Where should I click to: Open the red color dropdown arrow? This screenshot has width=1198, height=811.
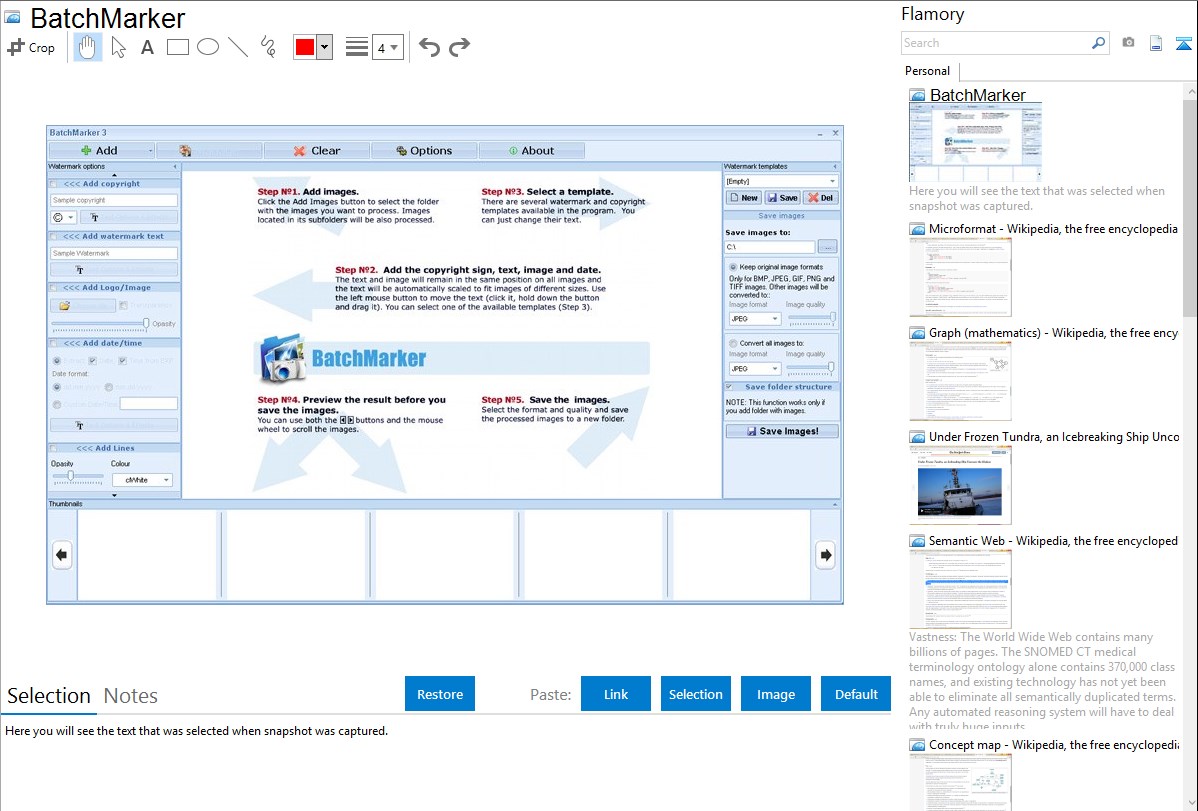click(x=325, y=47)
